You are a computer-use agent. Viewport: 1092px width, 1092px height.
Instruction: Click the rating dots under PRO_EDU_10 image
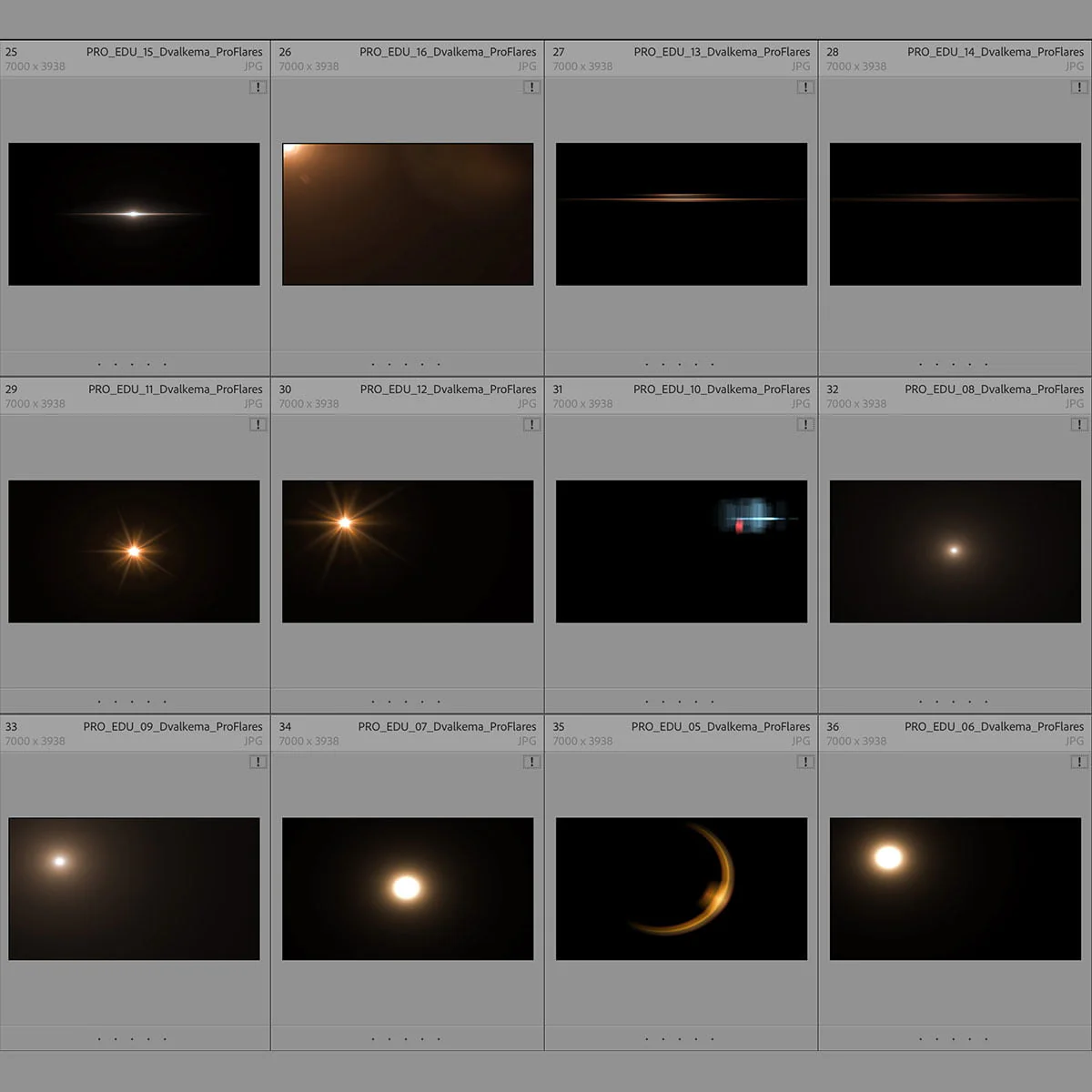[x=680, y=702]
